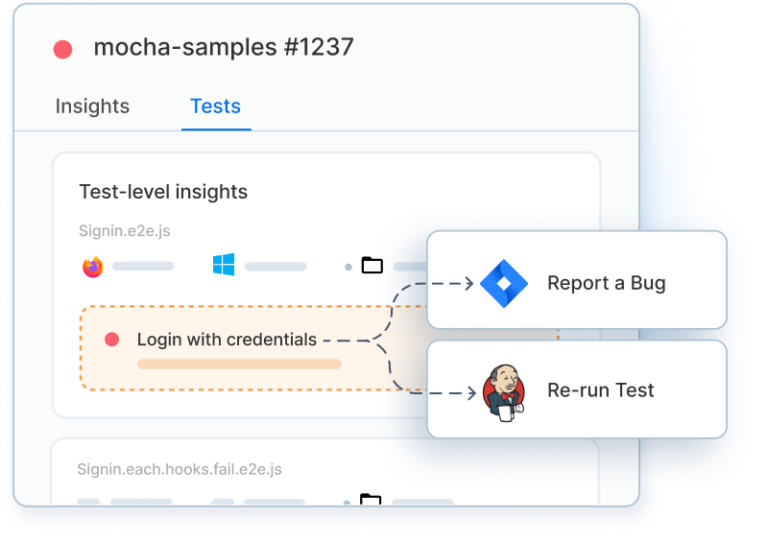
Task: Click the mocha-samples #1237 build title
Action: (223, 47)
